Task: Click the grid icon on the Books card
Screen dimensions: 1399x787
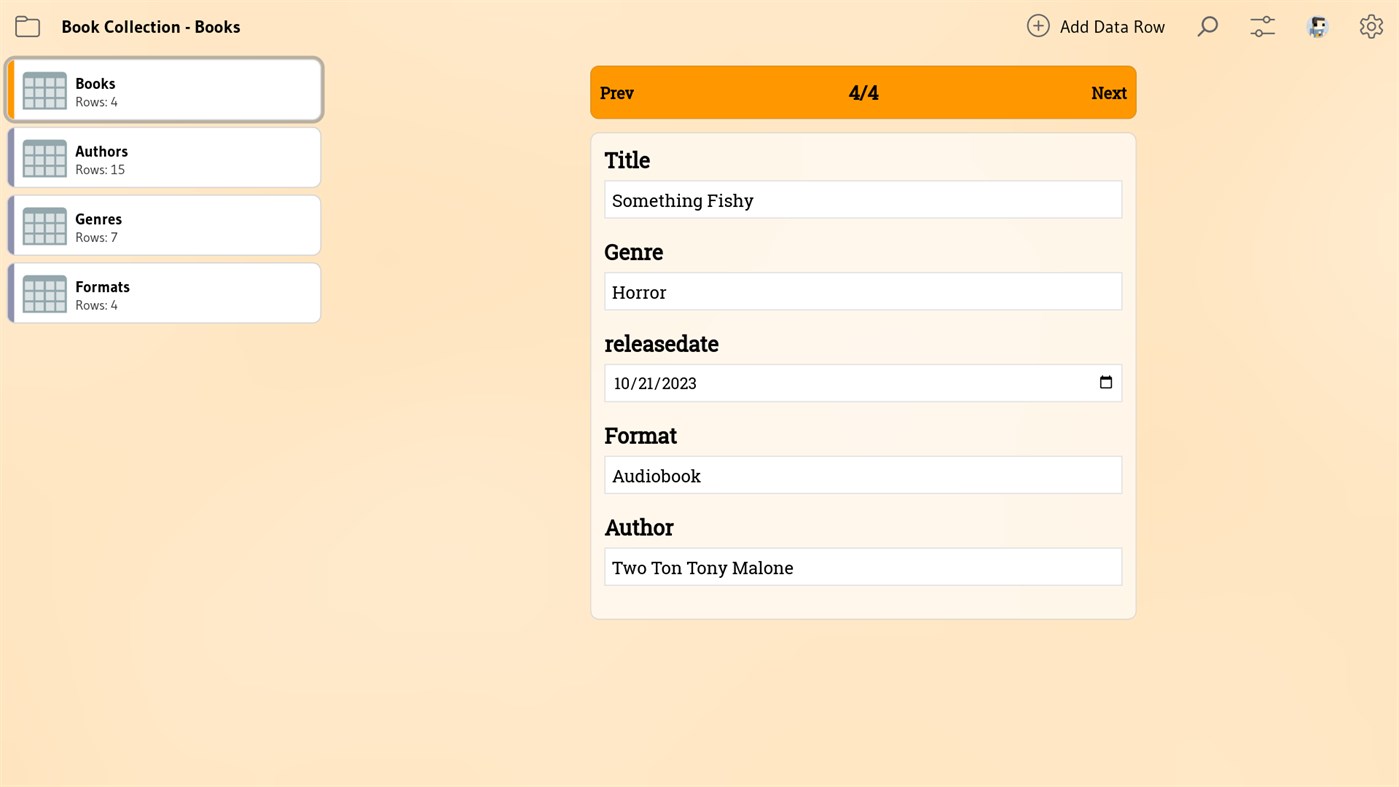Action: [44, 91]
